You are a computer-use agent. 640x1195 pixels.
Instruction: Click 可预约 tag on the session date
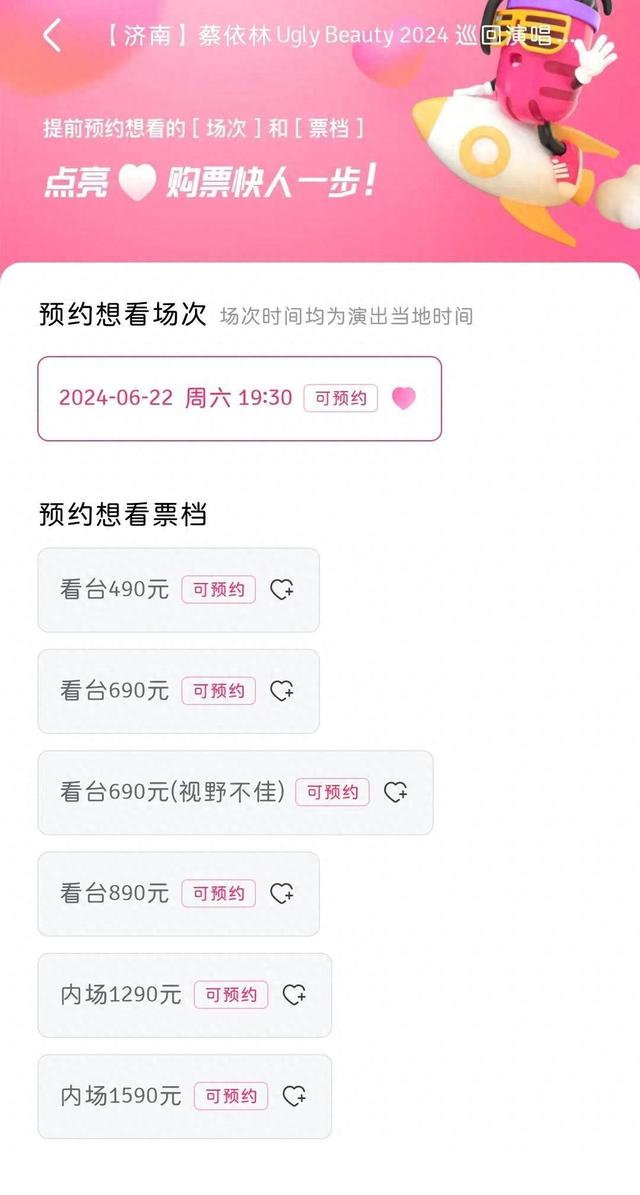tap(341, 398)
